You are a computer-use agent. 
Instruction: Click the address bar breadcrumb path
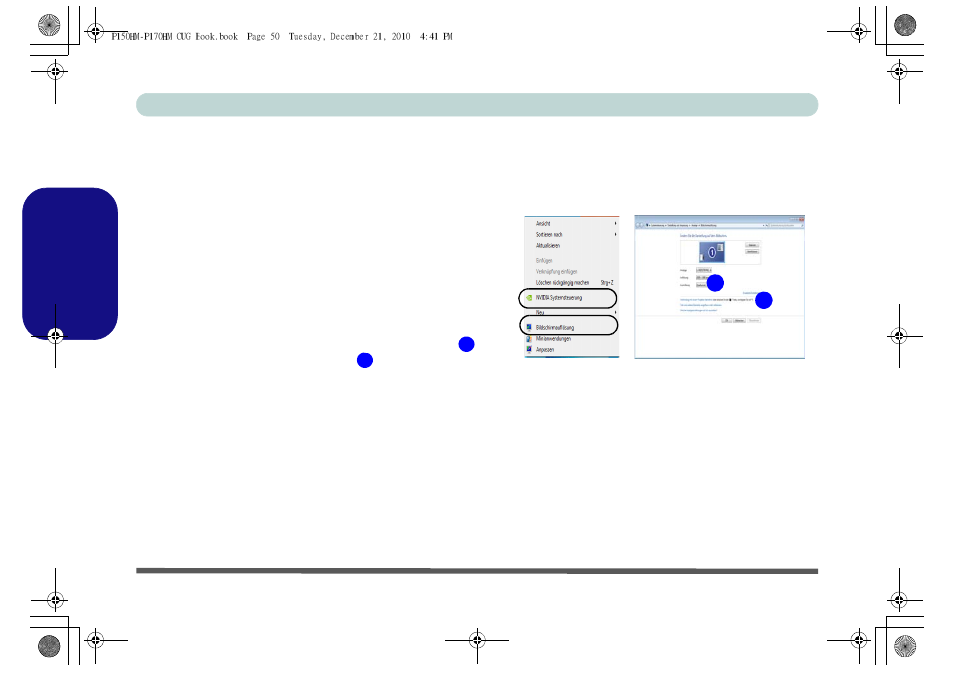tap(704, 225)
